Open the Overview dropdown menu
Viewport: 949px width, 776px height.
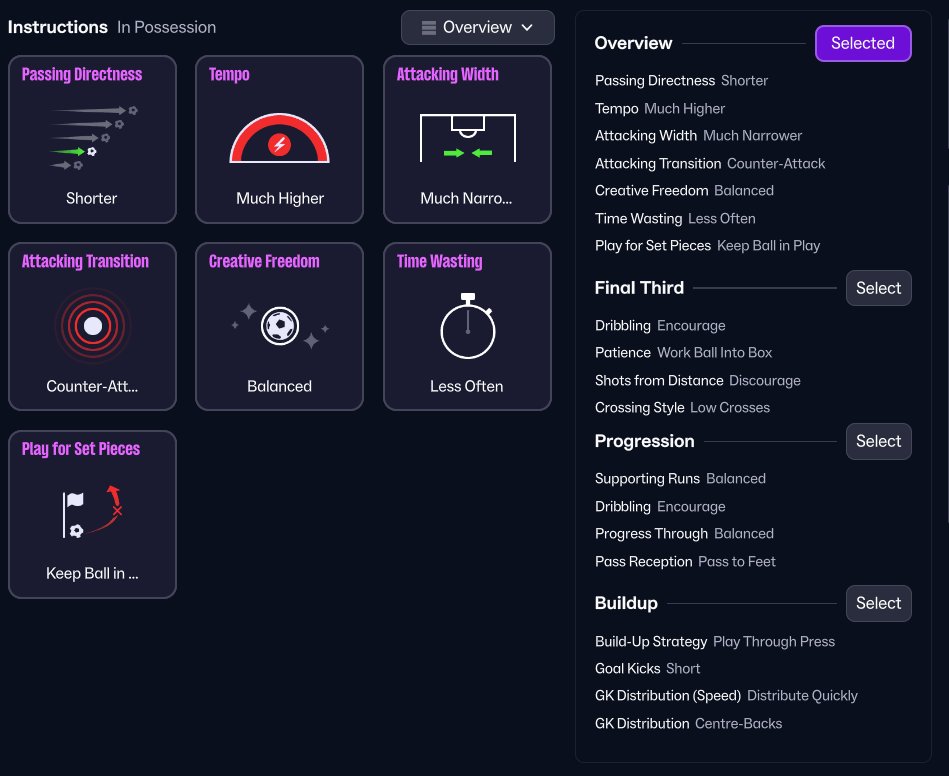(x=477, y=28)
